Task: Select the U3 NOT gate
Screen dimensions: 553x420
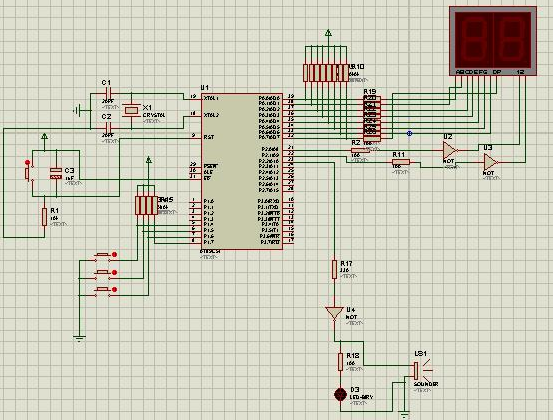Action: tap(491, 162)
